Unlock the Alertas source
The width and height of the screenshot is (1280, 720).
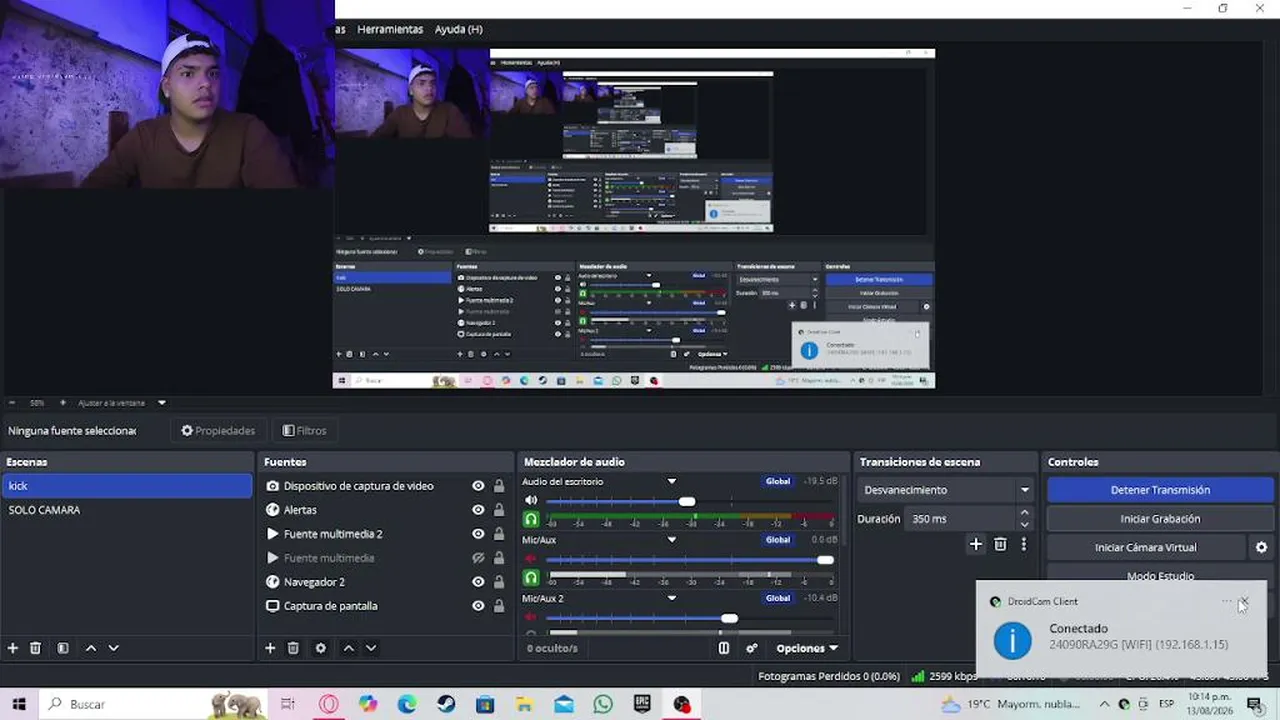499,510
